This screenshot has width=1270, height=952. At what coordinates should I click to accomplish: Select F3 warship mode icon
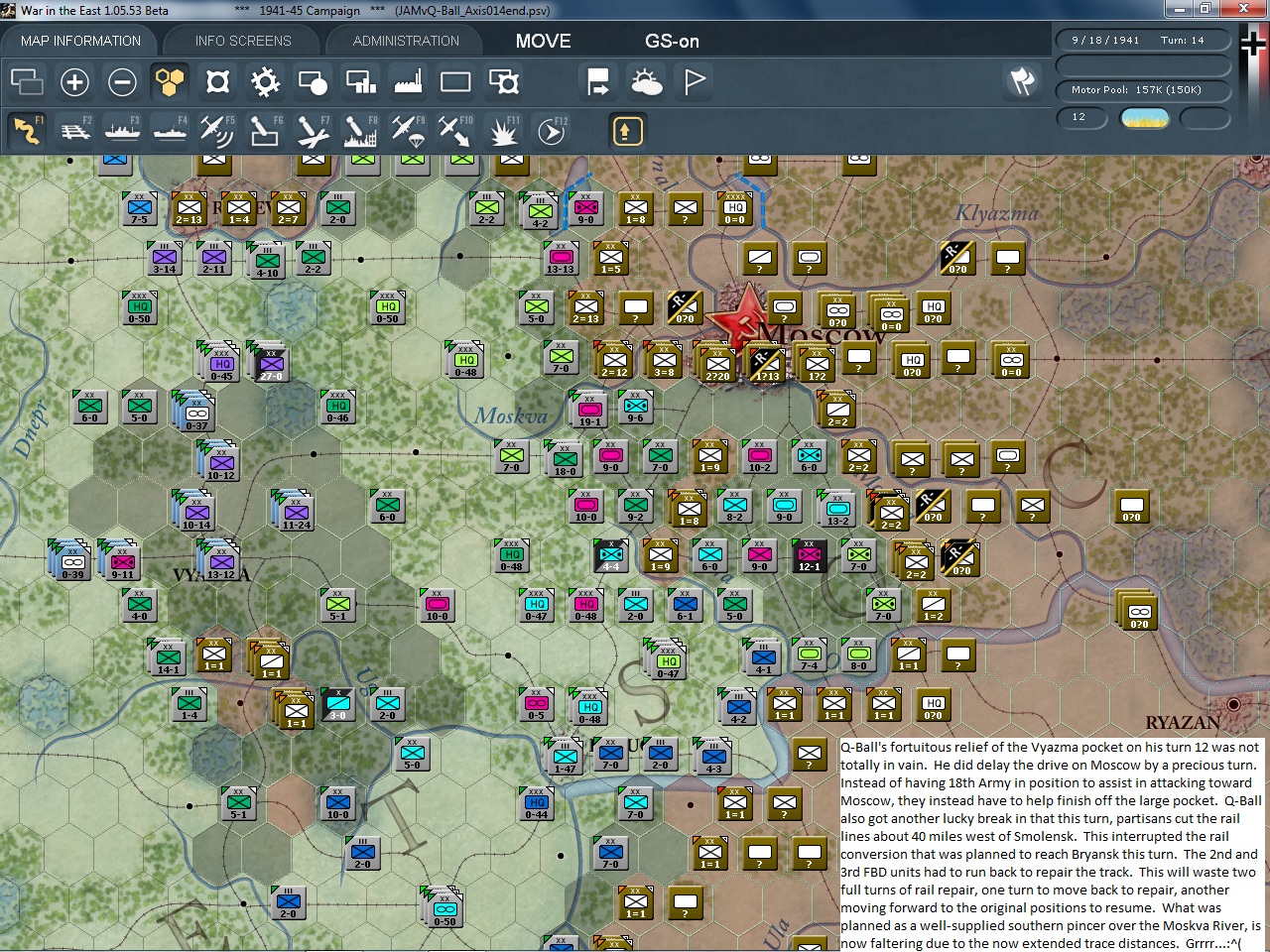click(122, 130)
